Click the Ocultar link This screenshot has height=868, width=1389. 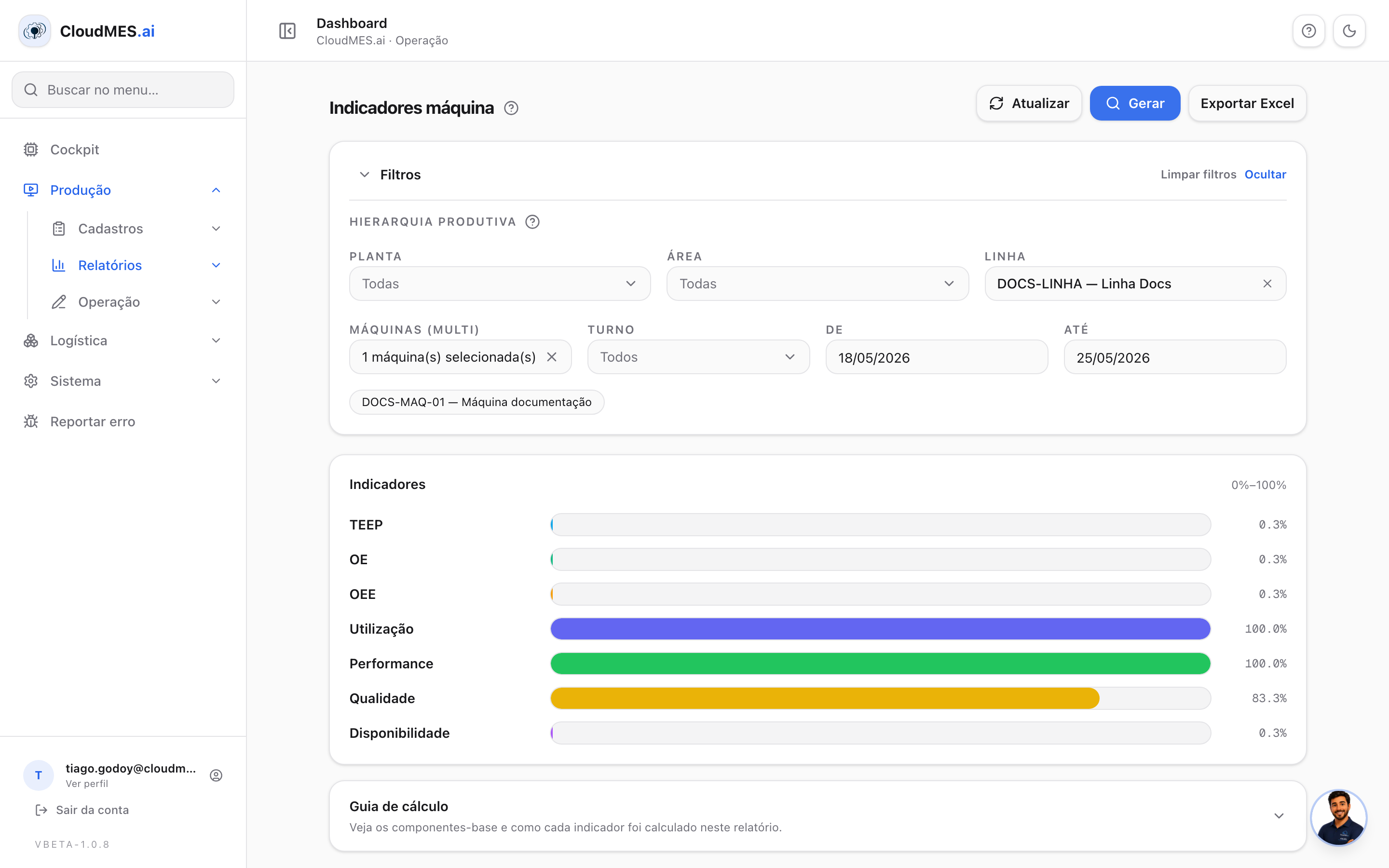pyautogui.click(x=1265, y=175)
